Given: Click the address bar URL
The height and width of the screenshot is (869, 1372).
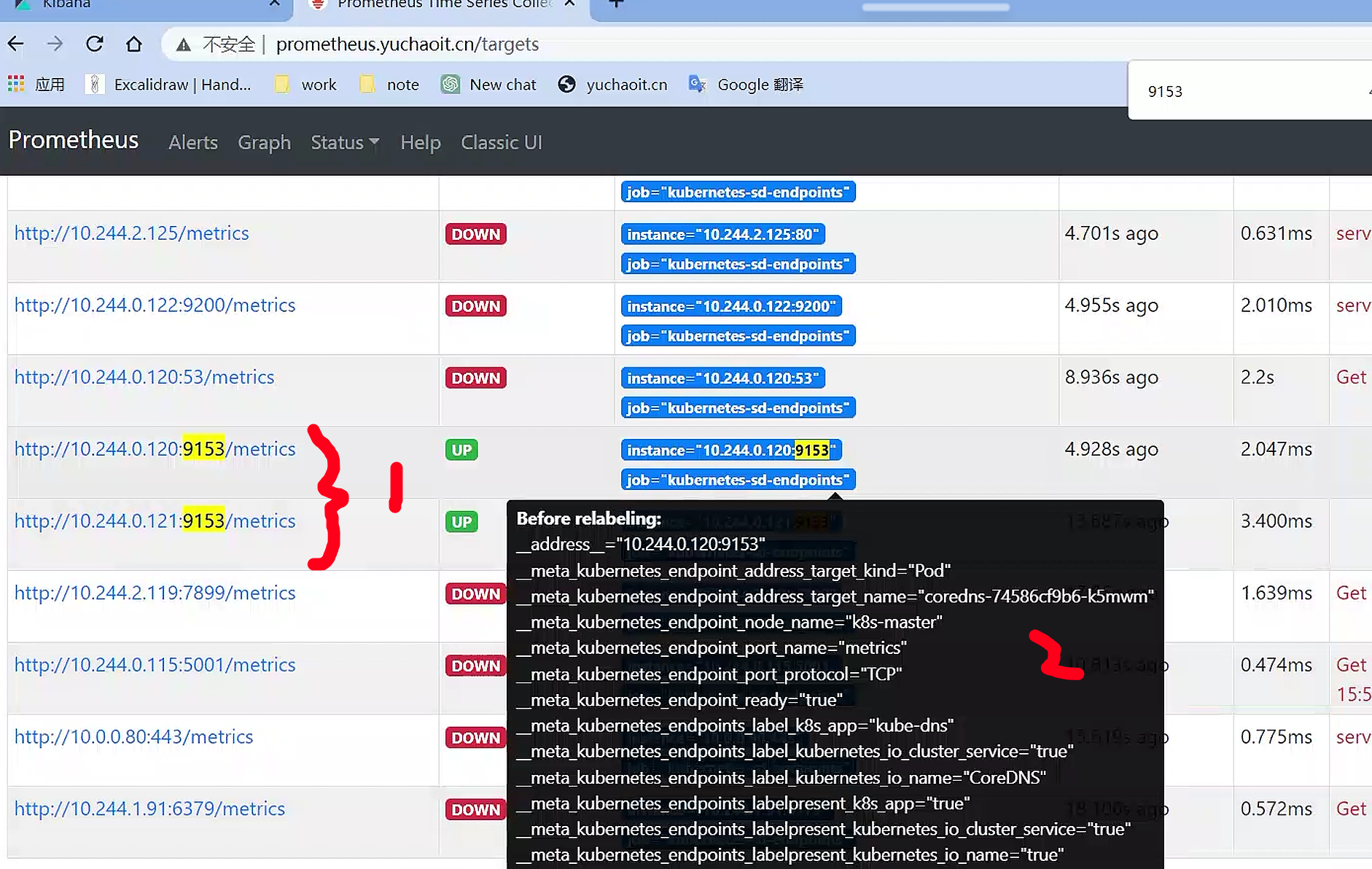Looking at the screenshot, I should 407,44.
